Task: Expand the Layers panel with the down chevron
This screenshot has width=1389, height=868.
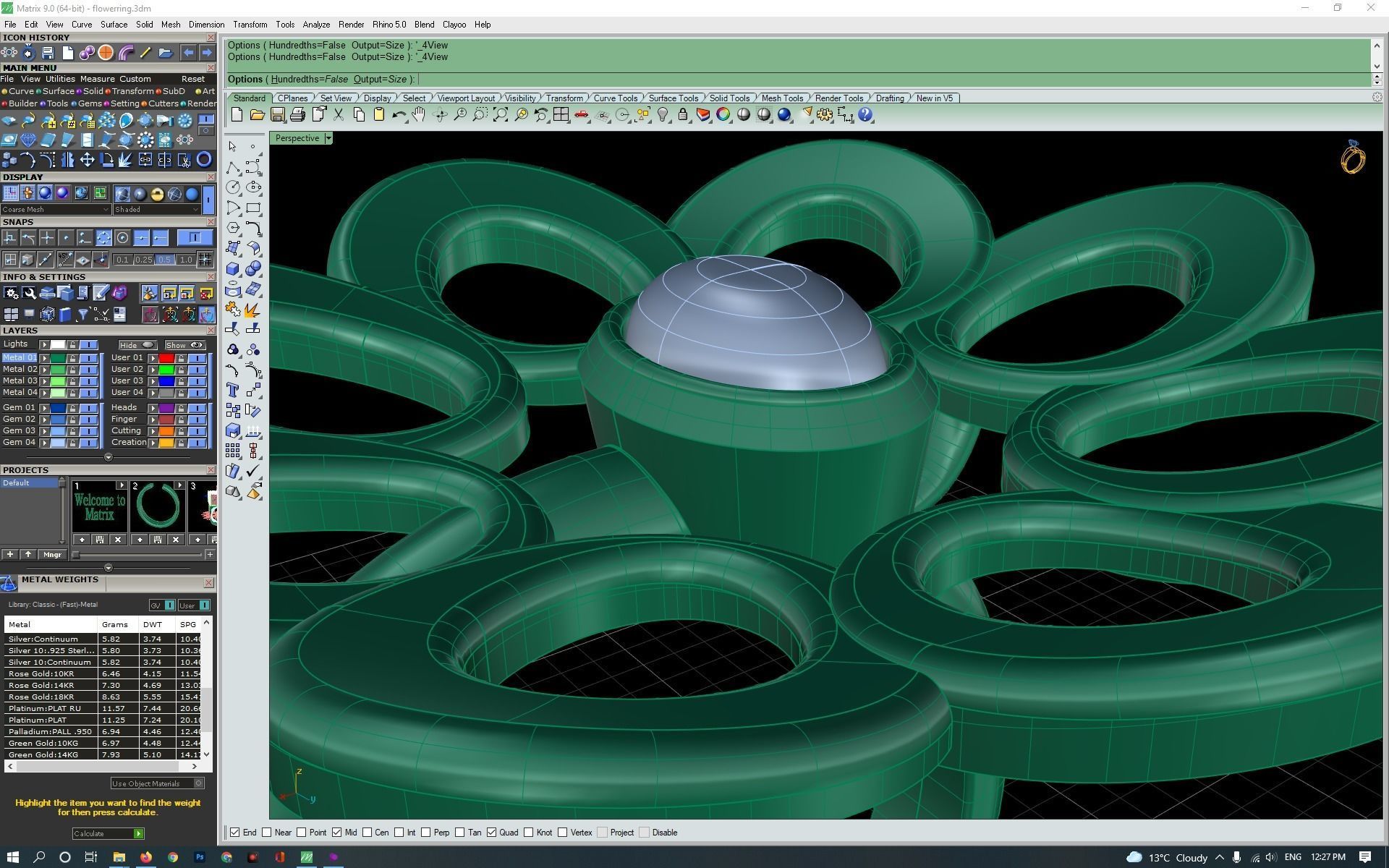Action: click(x=109, y=457)
